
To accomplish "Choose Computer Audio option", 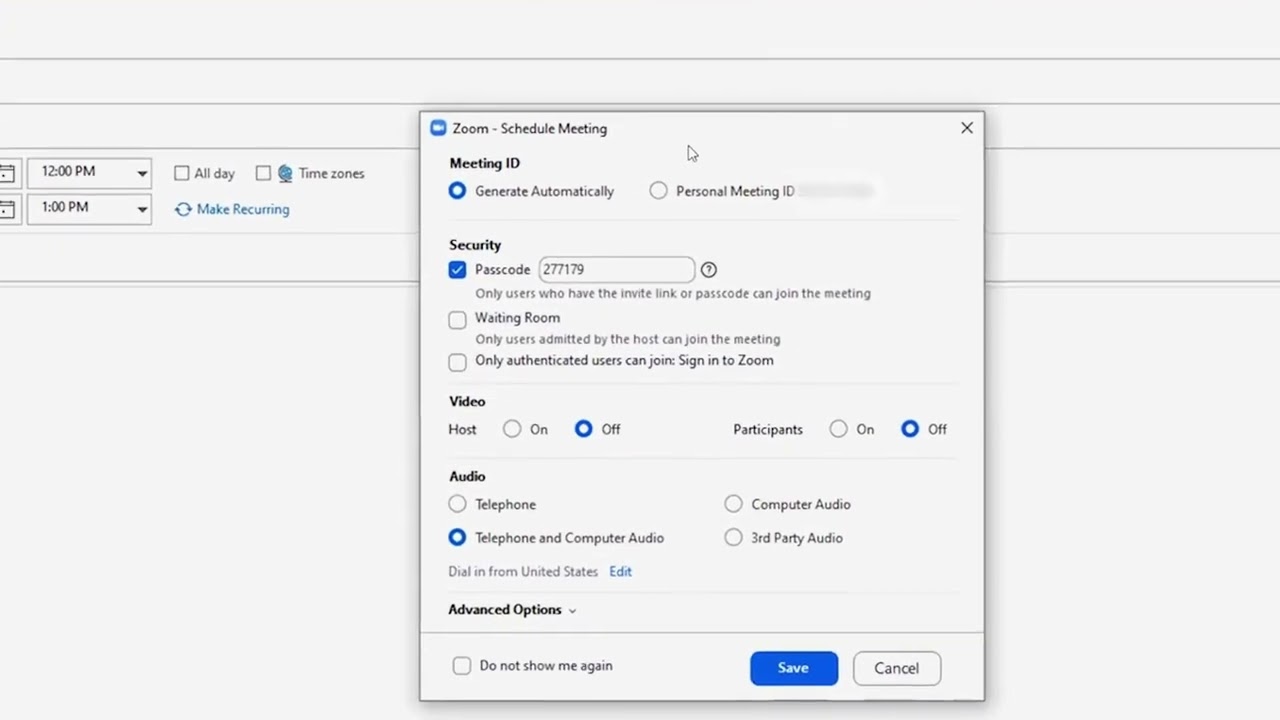I will tap(733, 504).
